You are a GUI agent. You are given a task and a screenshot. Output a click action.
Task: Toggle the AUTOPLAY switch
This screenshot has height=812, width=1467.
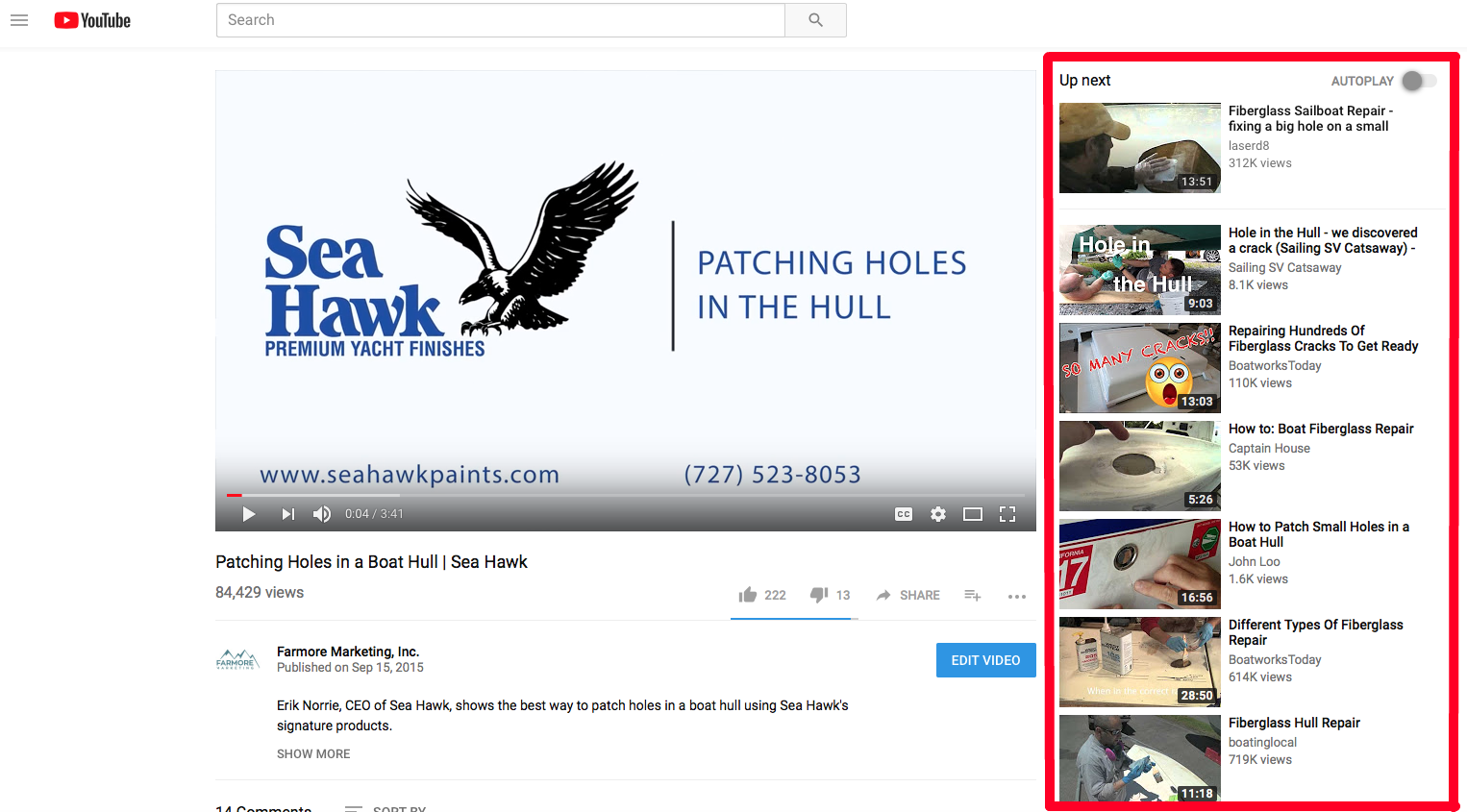[1420, 81]
